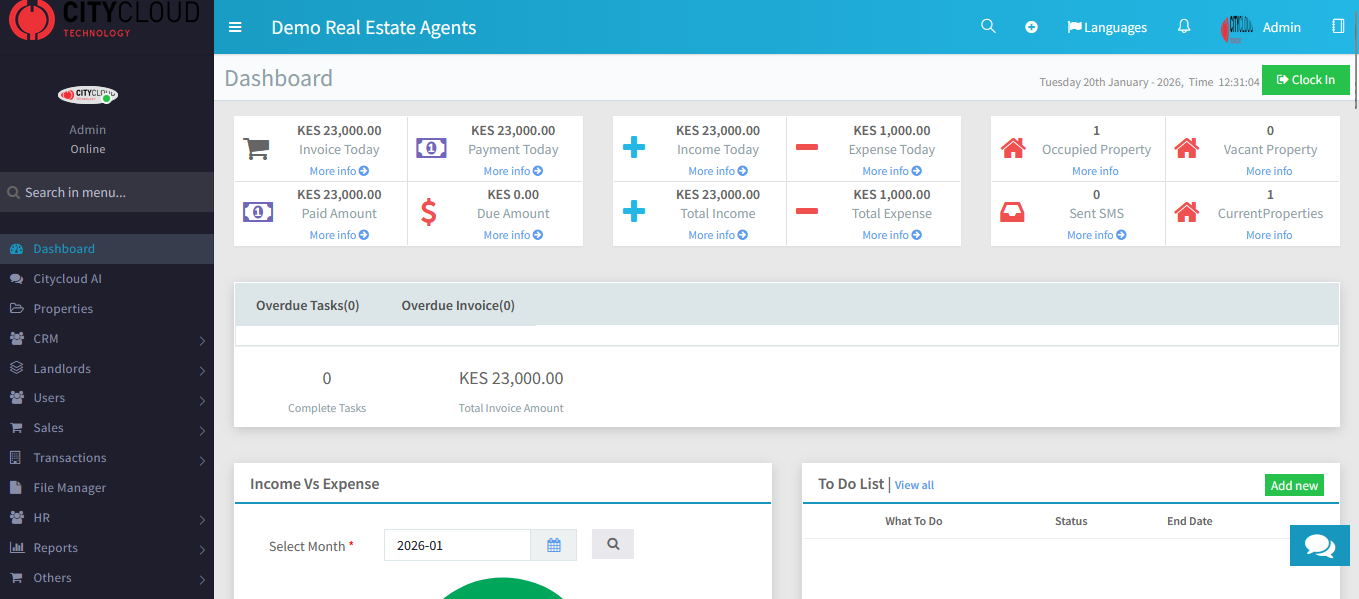
Task: Click the End Date column header
Action: pyautogui.click(x=1190, y=521)
